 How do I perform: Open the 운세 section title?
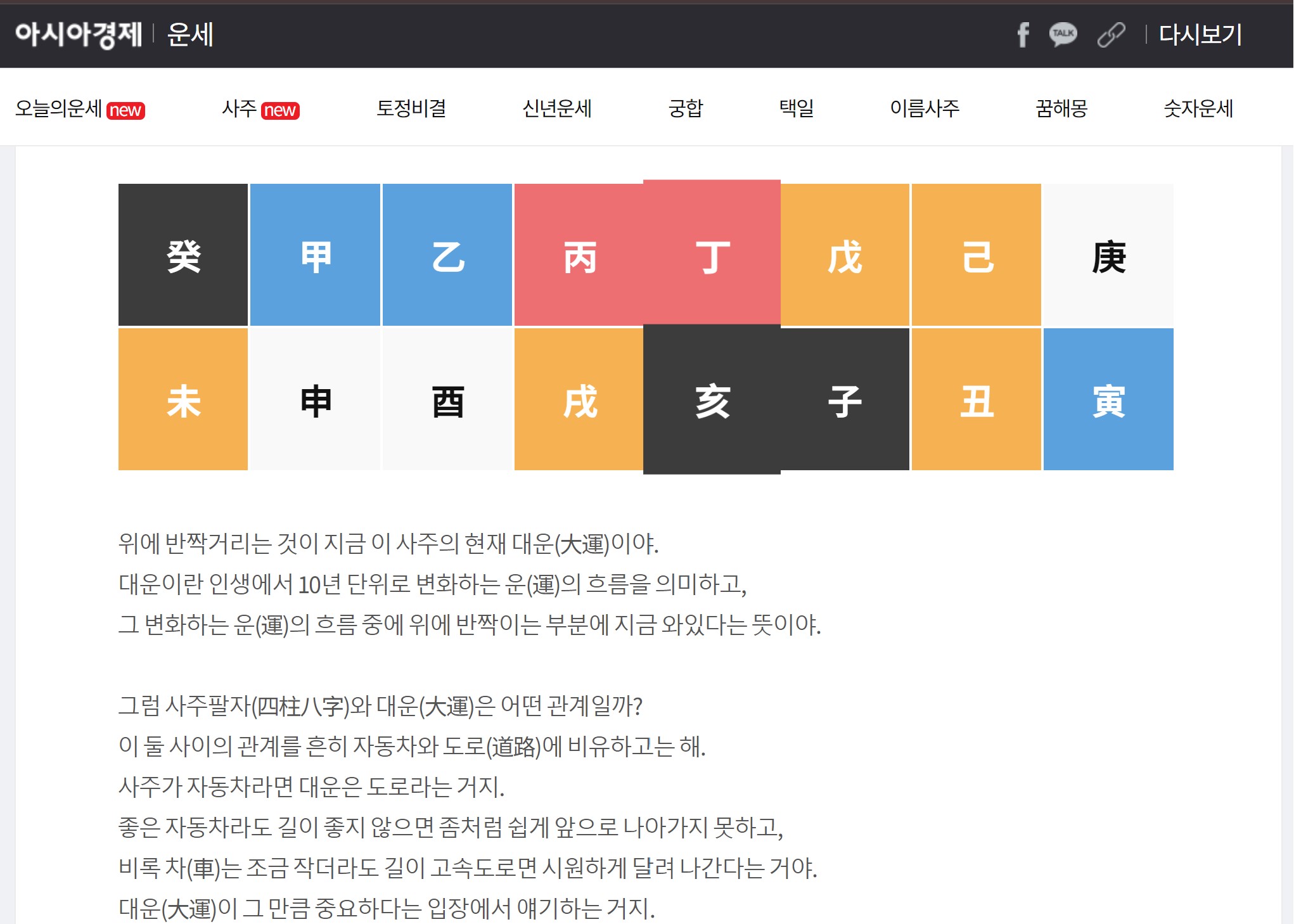[190, 34]
